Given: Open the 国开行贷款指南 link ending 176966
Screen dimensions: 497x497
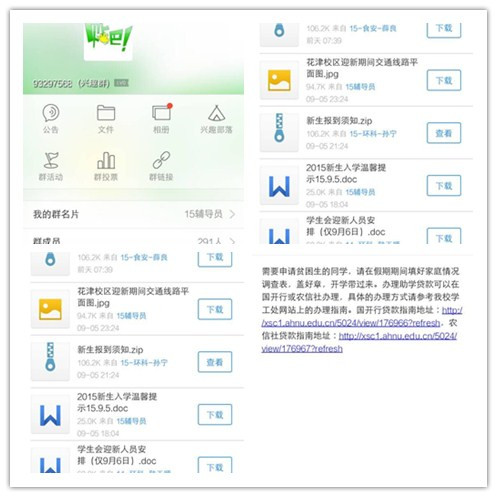Looking at the screenshot, I should pyautogui.click(x=362, y=317).
